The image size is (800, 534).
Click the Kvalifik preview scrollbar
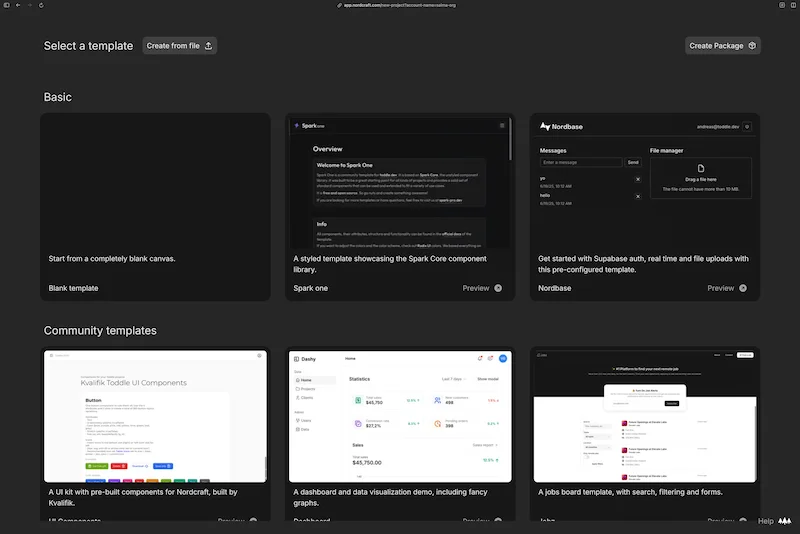[265, 468]
